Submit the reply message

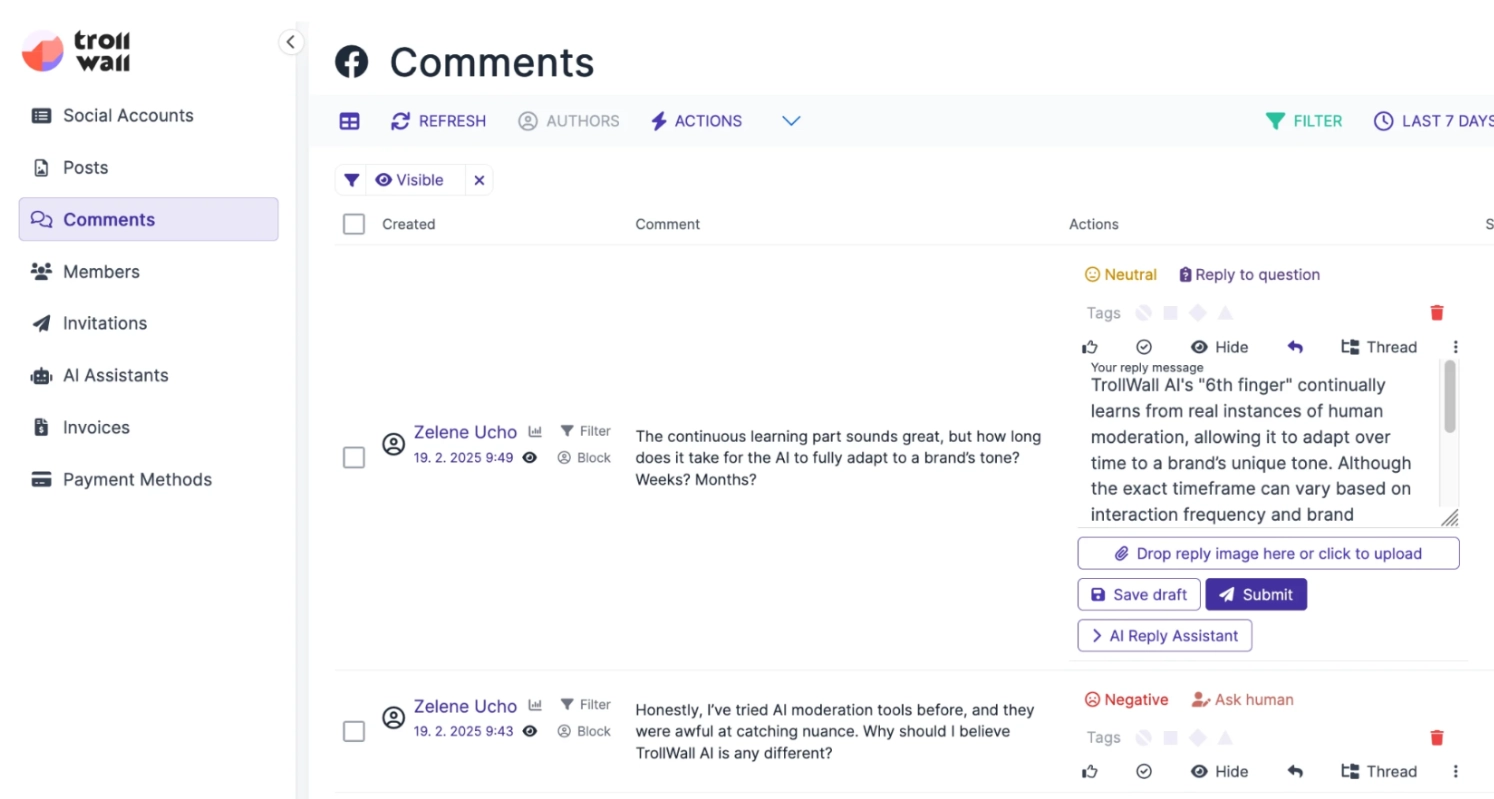coord(1256,594)
